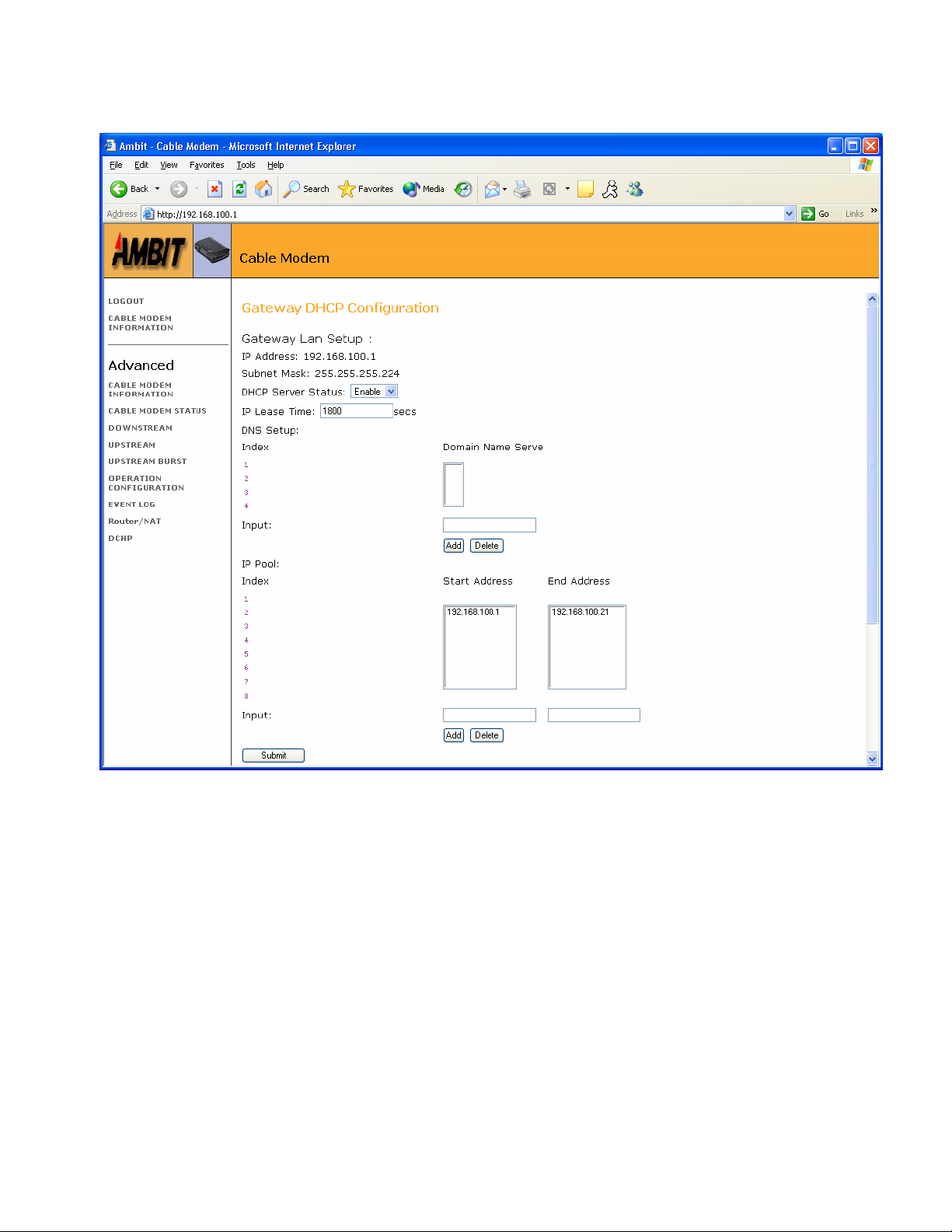This screenshot has height=1232, width=952.
Task: Click the grey square toolbar icon after printer
Action: 549,189
